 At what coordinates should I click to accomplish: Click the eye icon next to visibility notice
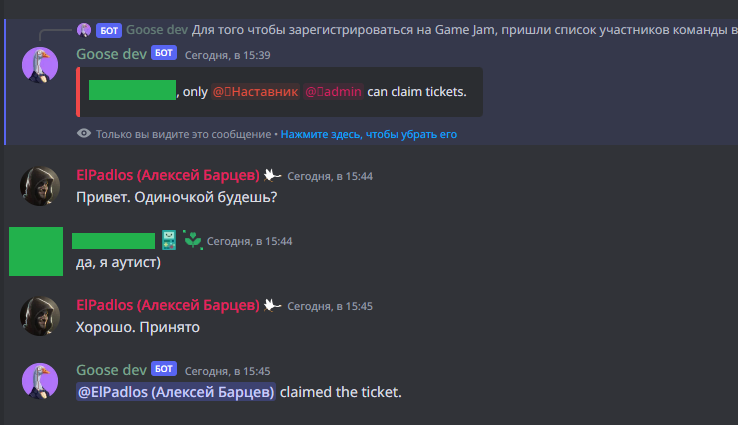(x=84, y=134)
